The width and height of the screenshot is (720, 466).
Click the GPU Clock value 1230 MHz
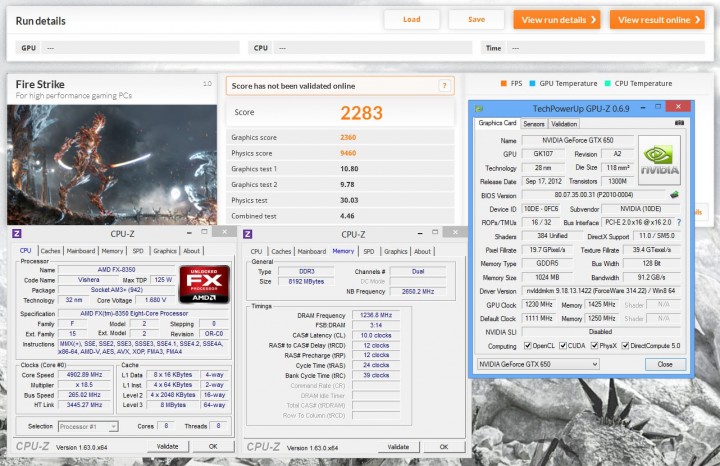tap(539, 304)
